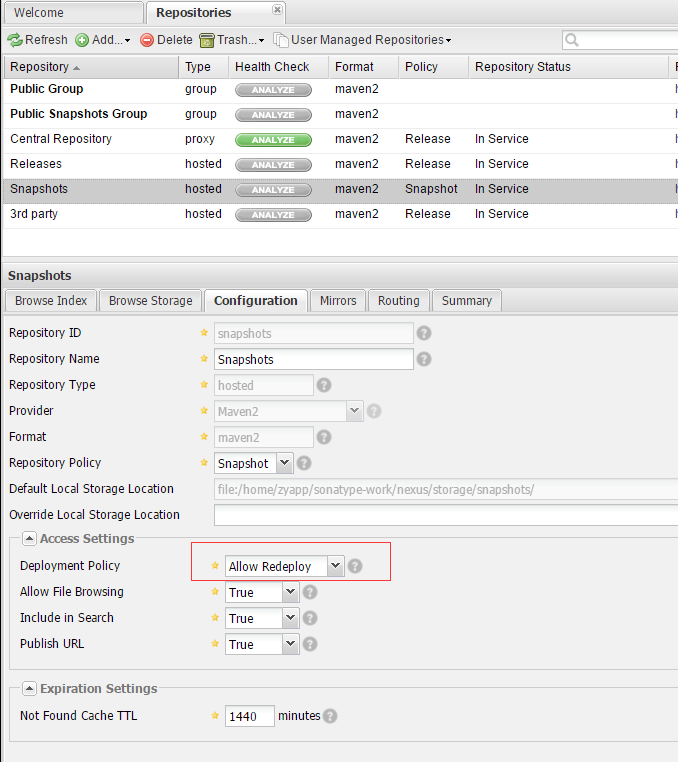Close the Repositories tab
The width and height of the screenshot is (678, 762).
click(277, 9)
